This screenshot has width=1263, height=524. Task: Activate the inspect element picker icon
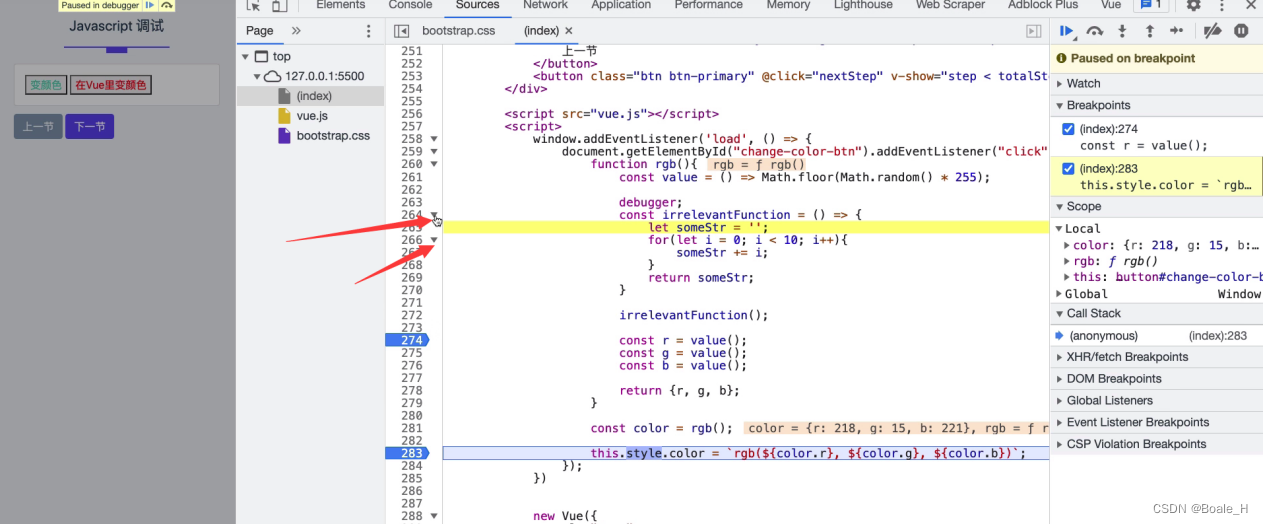pyautogui.click(x=253, y=5)
